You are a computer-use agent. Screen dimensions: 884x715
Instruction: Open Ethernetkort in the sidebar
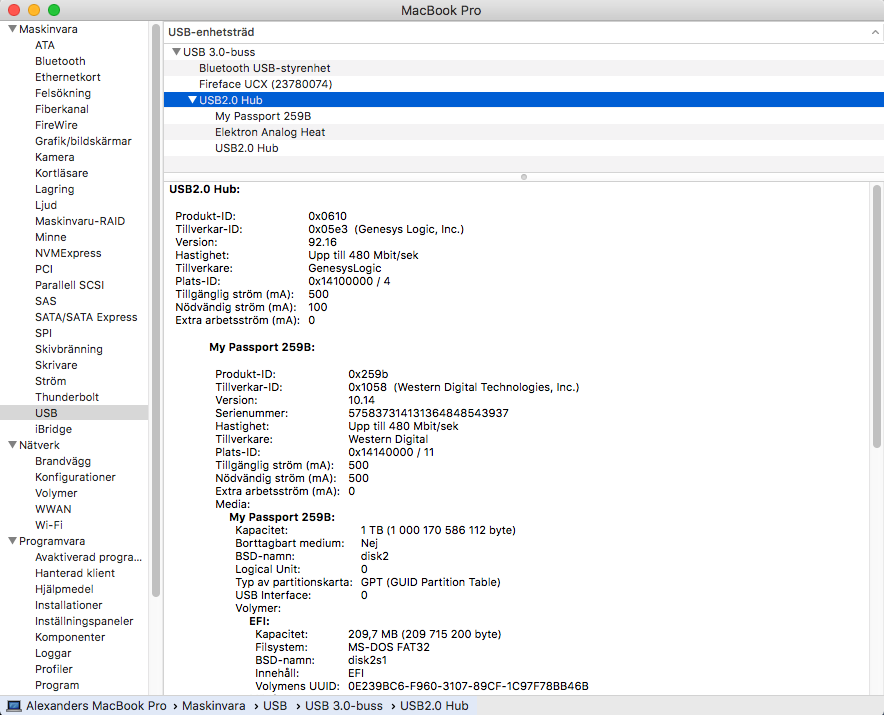click(x=68, y=77)
